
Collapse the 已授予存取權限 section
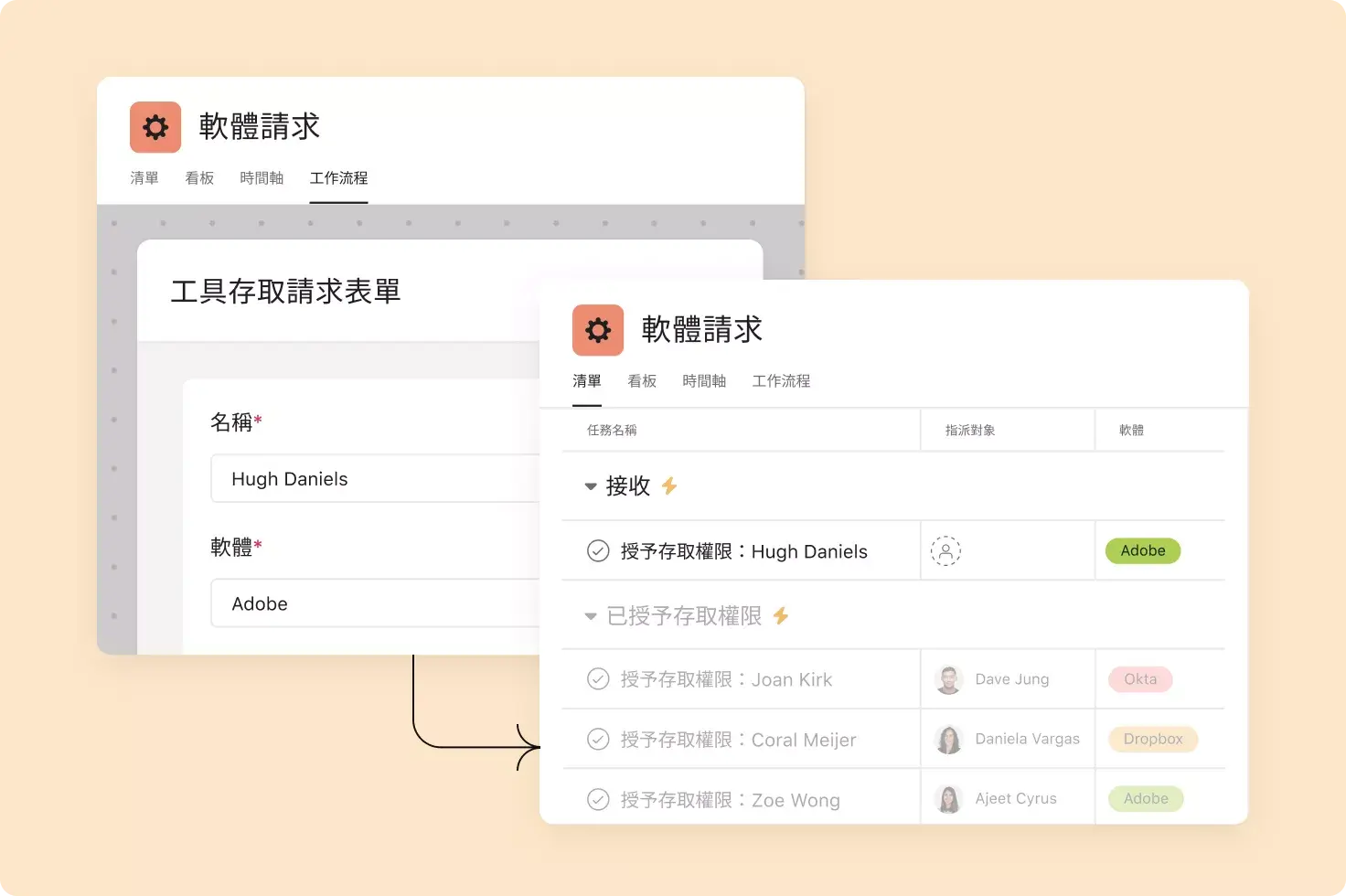590,615
